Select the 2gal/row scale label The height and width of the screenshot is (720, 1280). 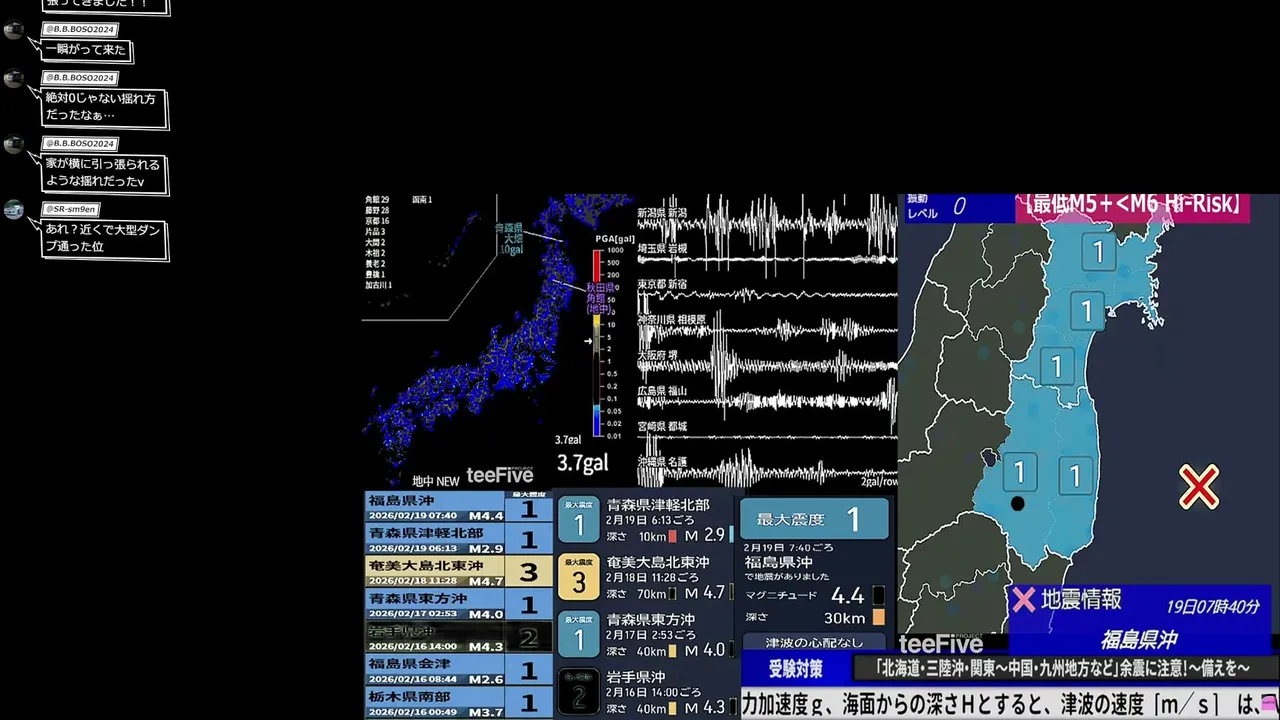pyautogui.click(x=878, y=482)
